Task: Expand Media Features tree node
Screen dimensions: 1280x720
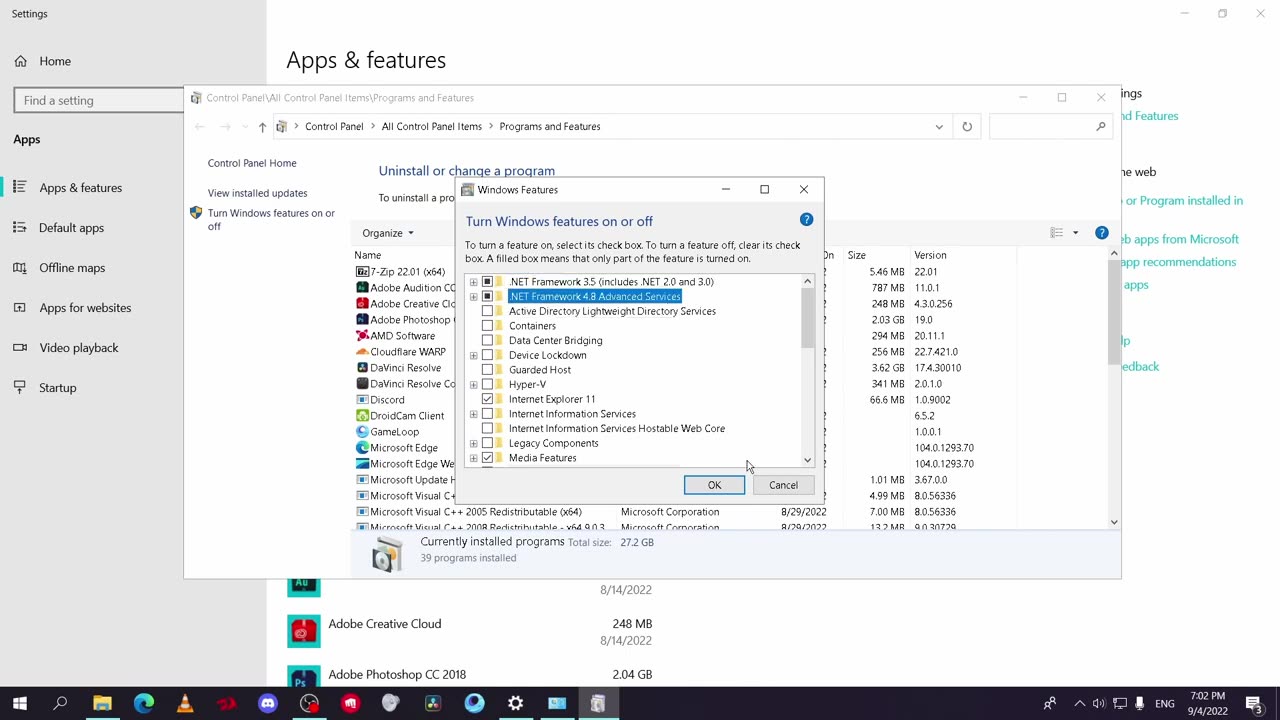Action: [x=473, y=458]
